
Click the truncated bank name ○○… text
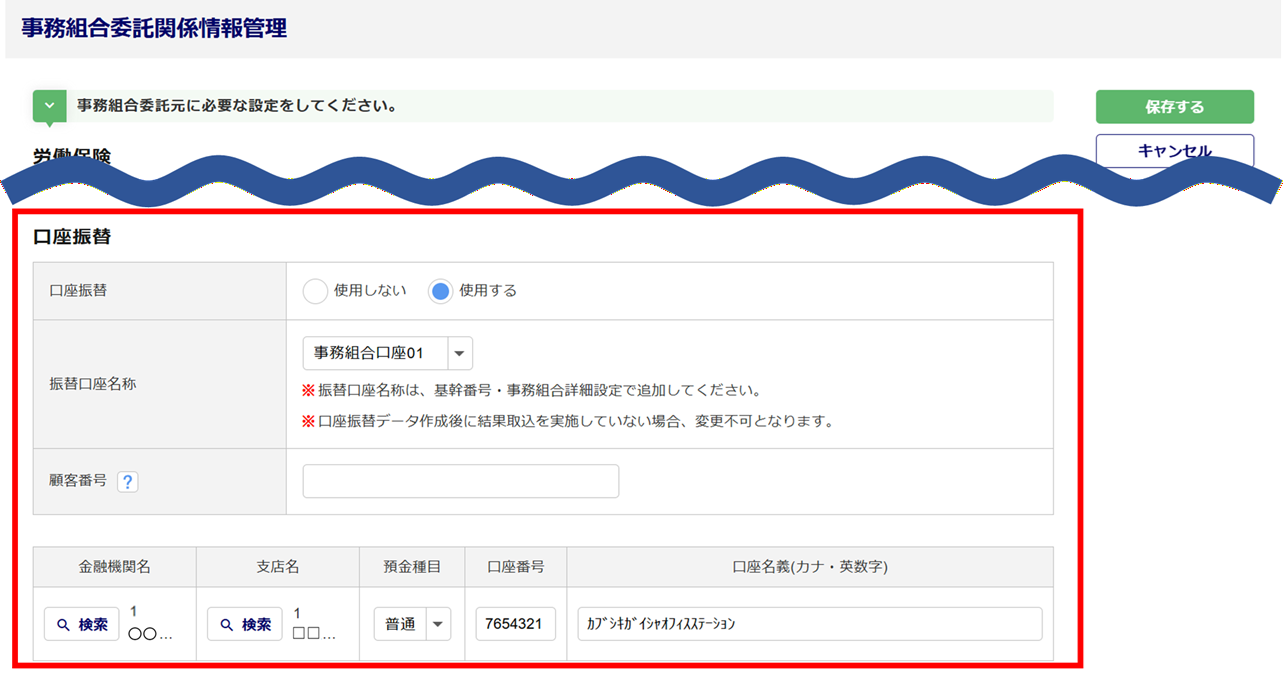click(x=151, y=634)
